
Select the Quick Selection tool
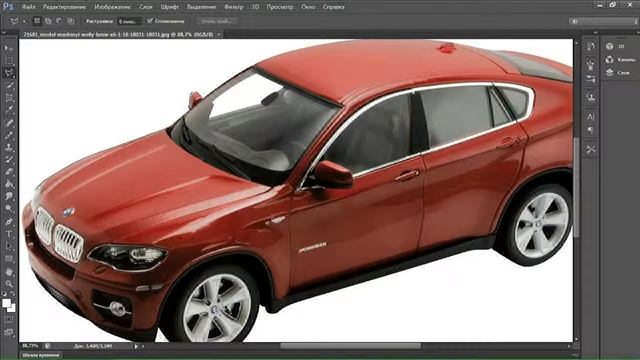click(x=9, y=85)
